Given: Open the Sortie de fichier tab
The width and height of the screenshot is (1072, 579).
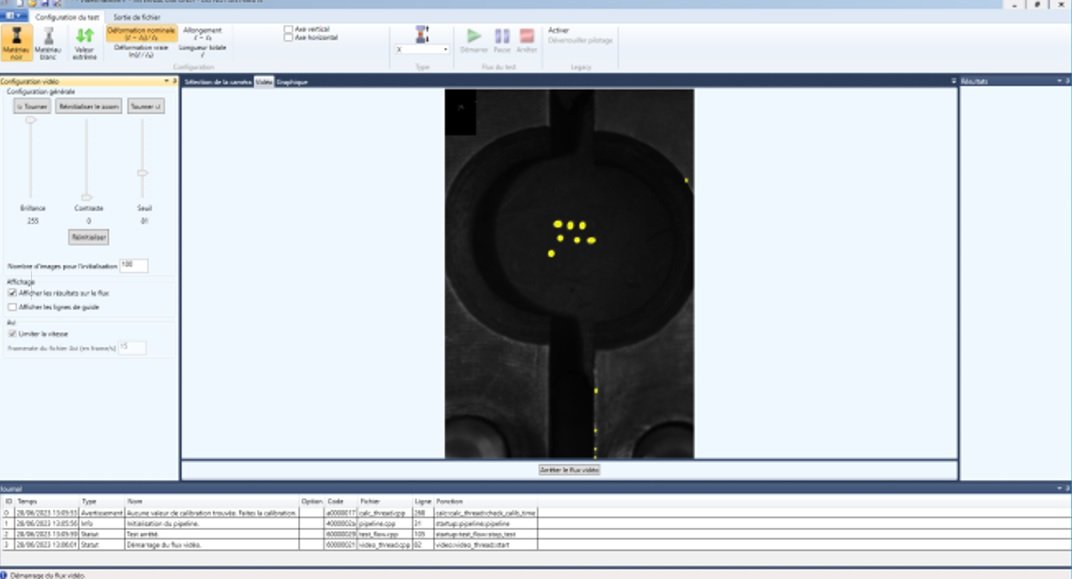Looking at the screenshot, I should [x=137, y=17].
